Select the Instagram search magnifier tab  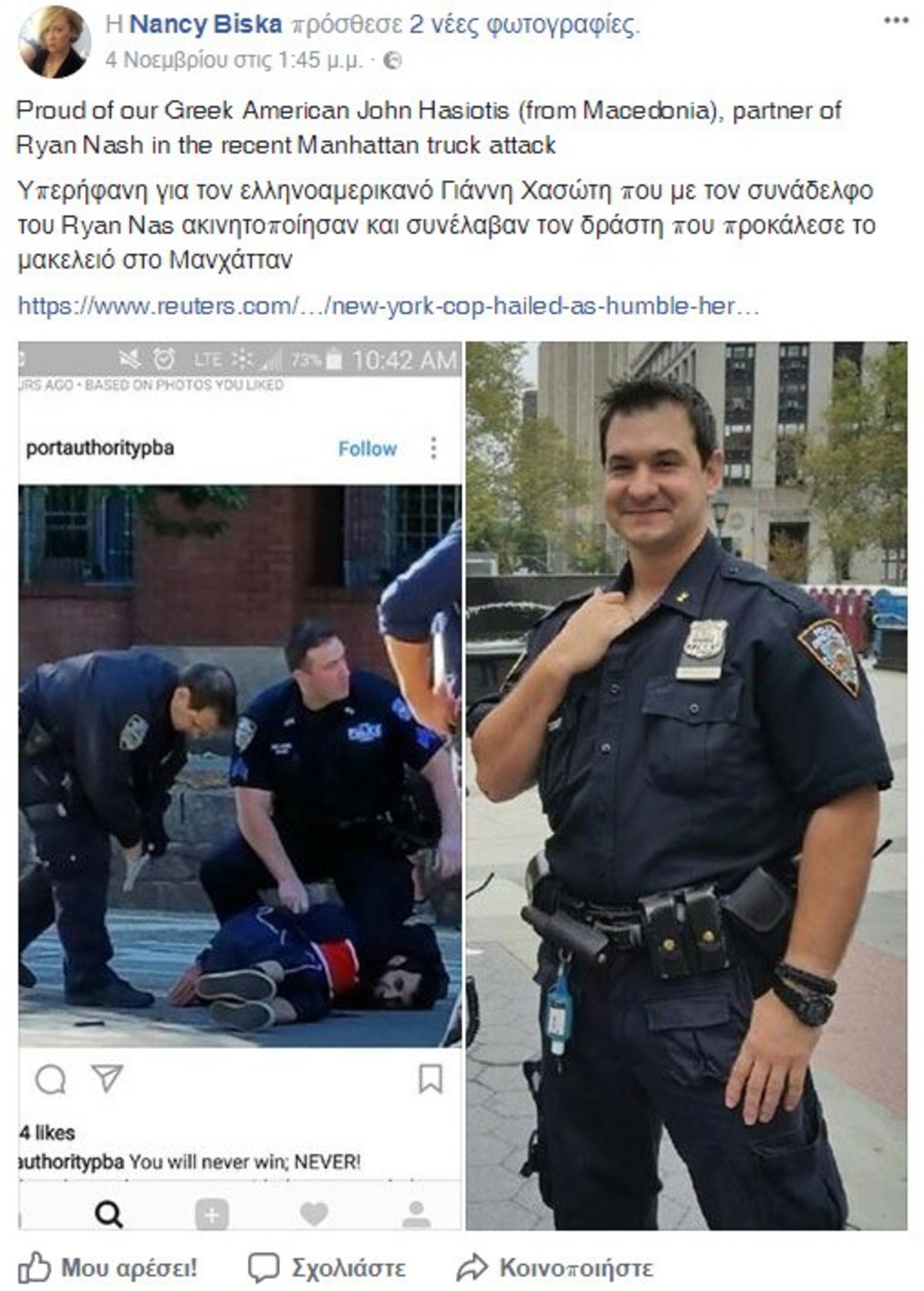[109, 1215]
